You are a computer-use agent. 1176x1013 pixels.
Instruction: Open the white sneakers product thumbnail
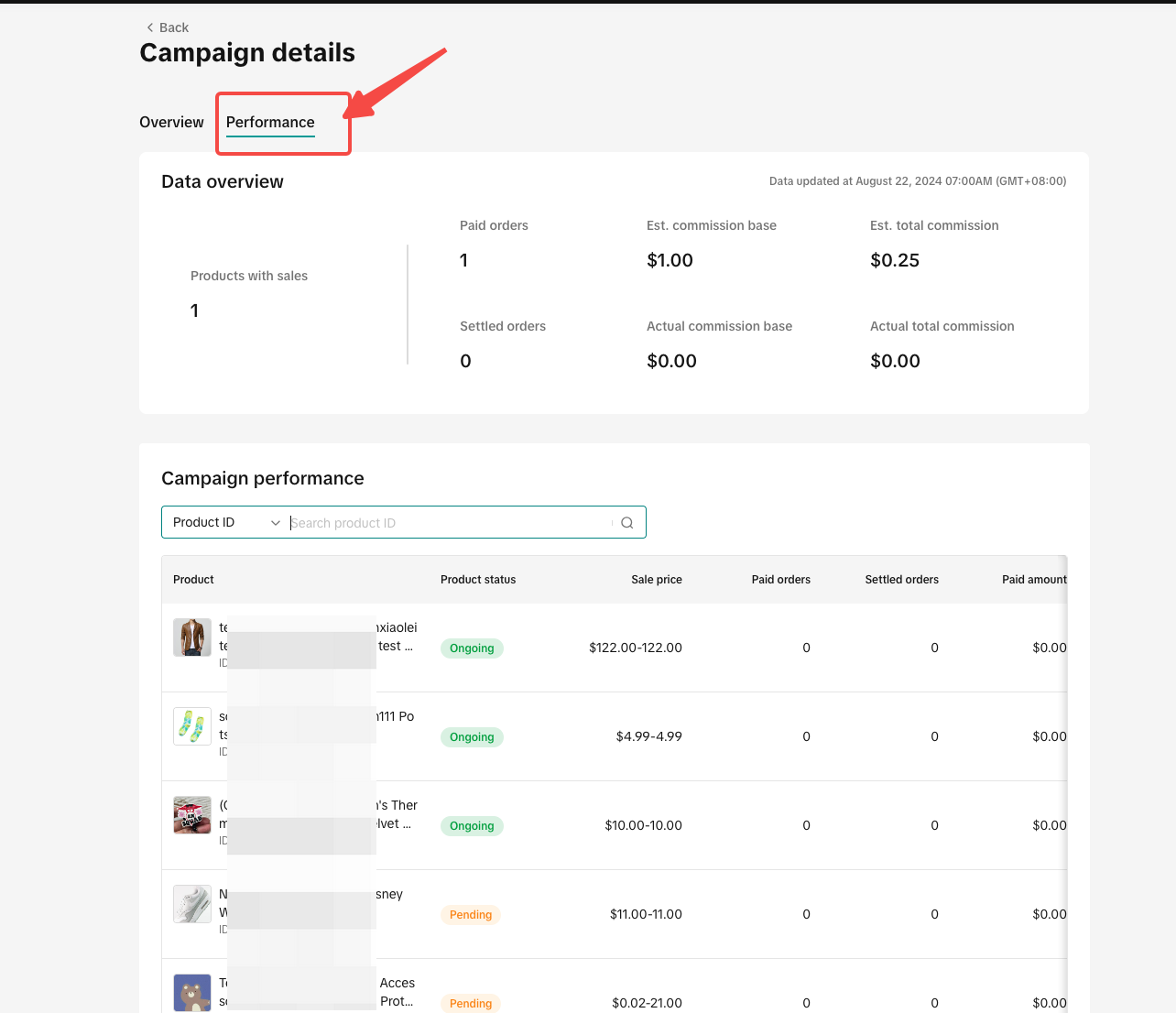tap(192, 904)
